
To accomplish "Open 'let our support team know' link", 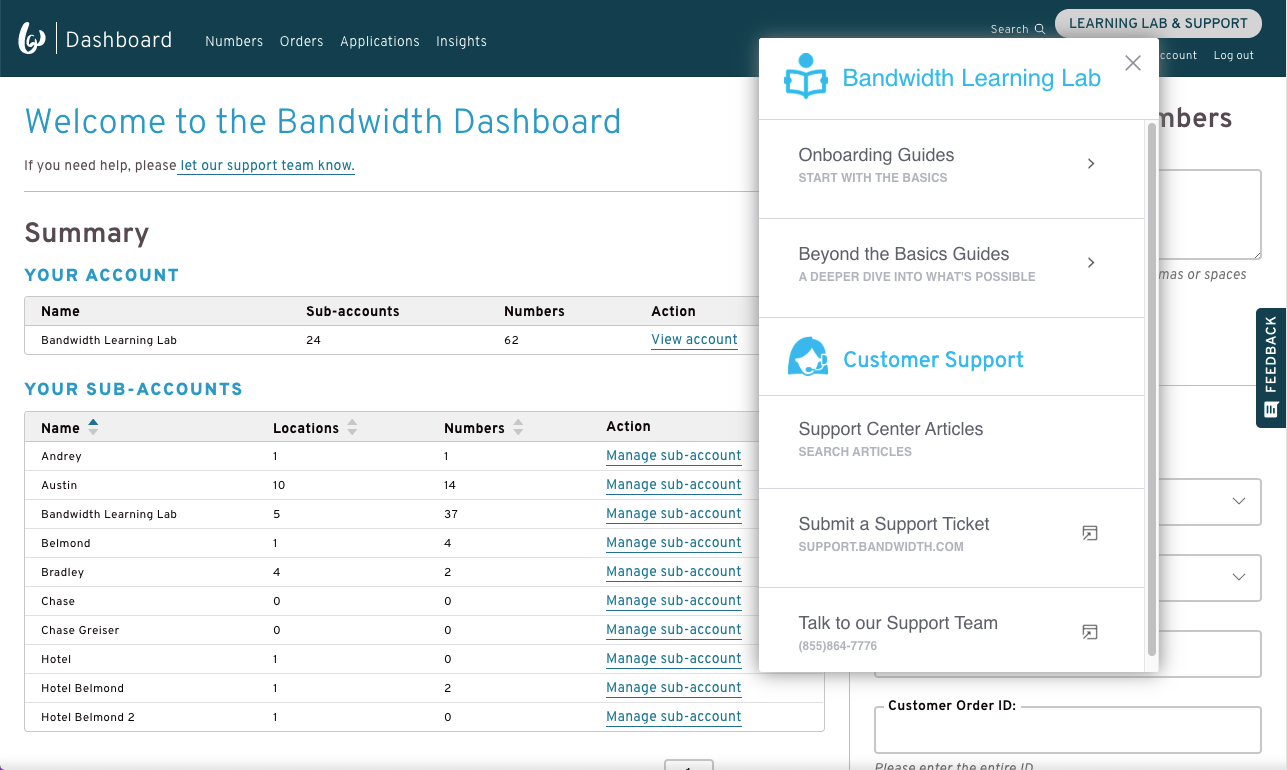I will (267, 166).
